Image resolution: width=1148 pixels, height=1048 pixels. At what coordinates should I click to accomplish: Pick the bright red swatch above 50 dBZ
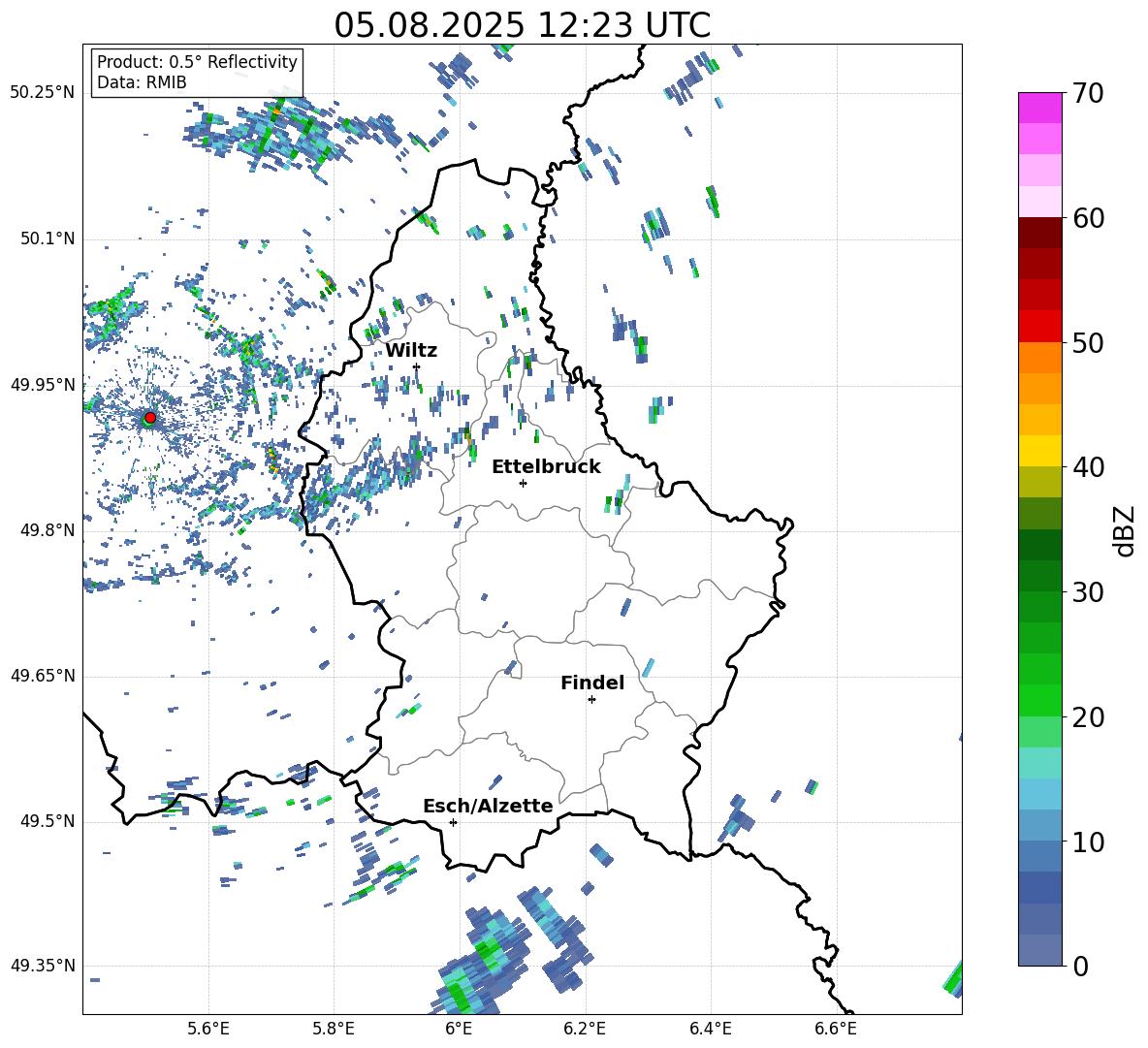[x=1039, y=327]
